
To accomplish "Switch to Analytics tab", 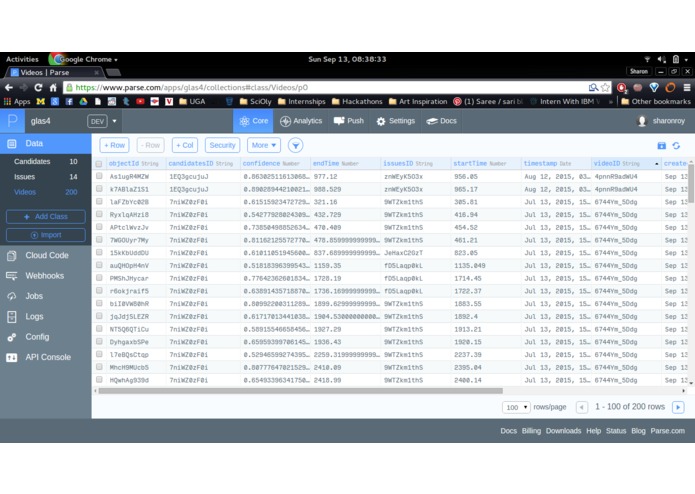I will pyautogui.click(x=301, y=121).
